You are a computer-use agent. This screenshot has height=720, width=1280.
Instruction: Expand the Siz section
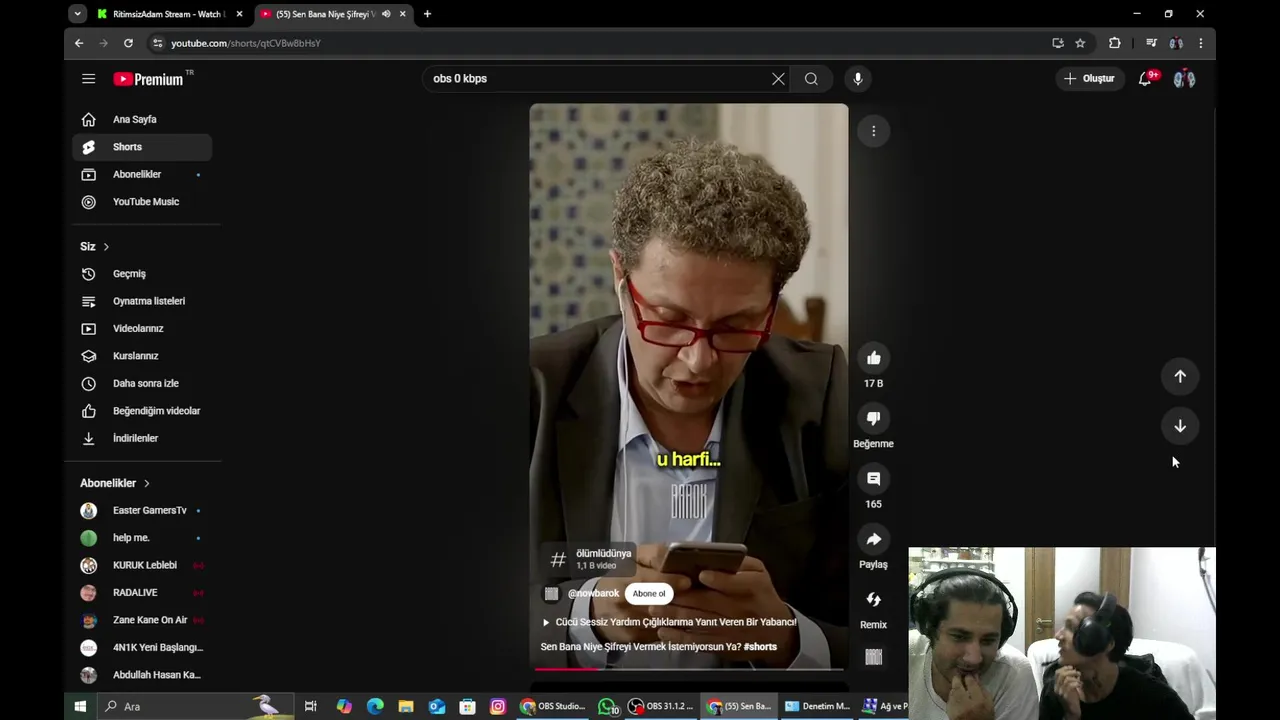pyautogui.click(x=95, y=246)
